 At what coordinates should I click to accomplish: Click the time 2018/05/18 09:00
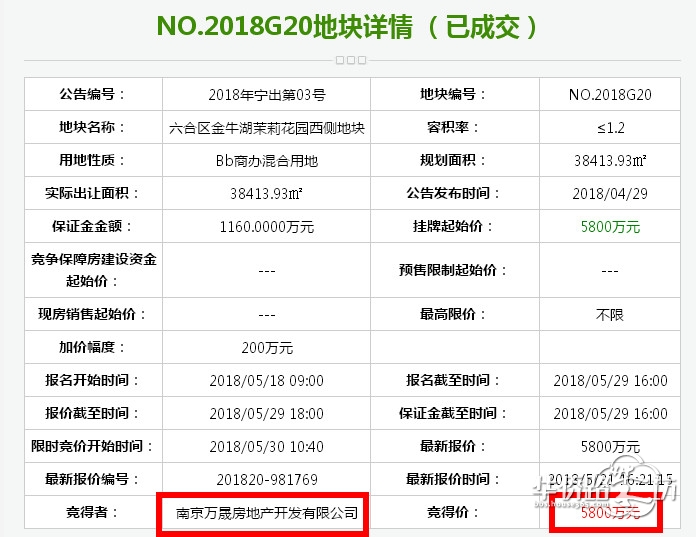[266, 380]
